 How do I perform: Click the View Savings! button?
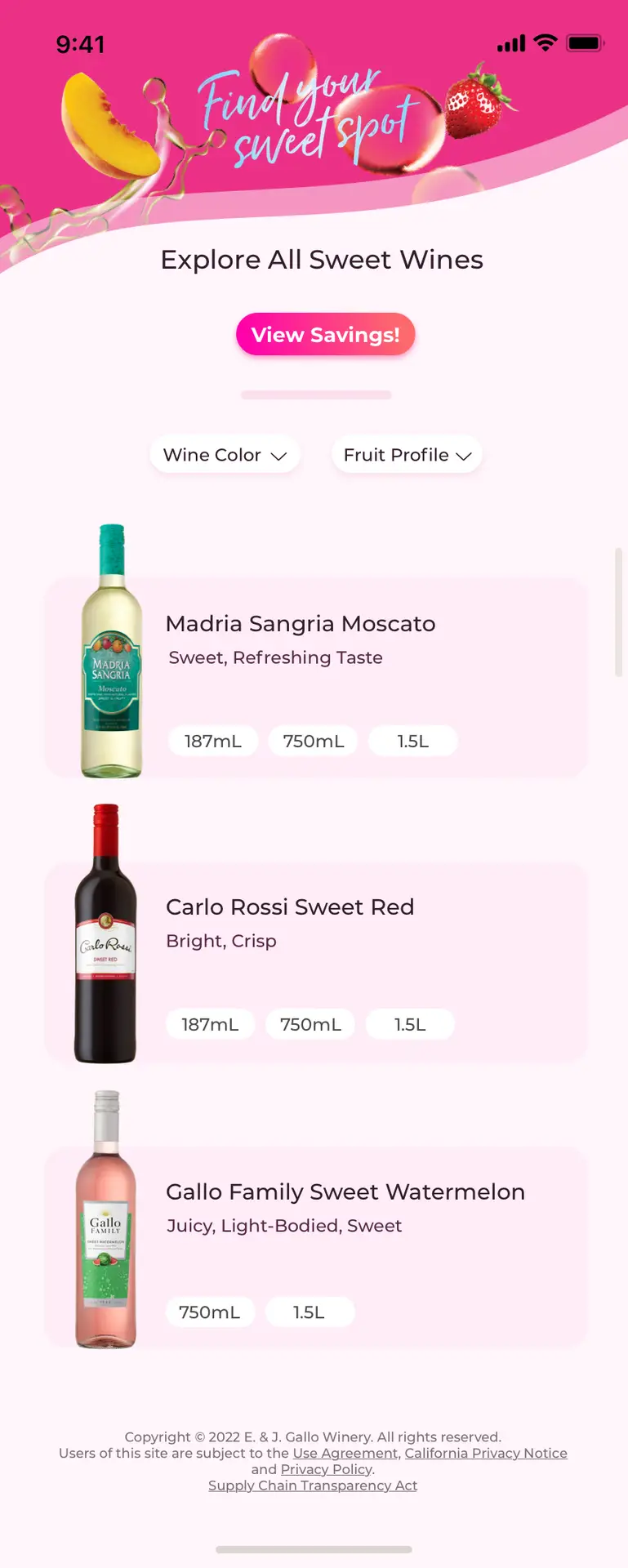(326, 335)
